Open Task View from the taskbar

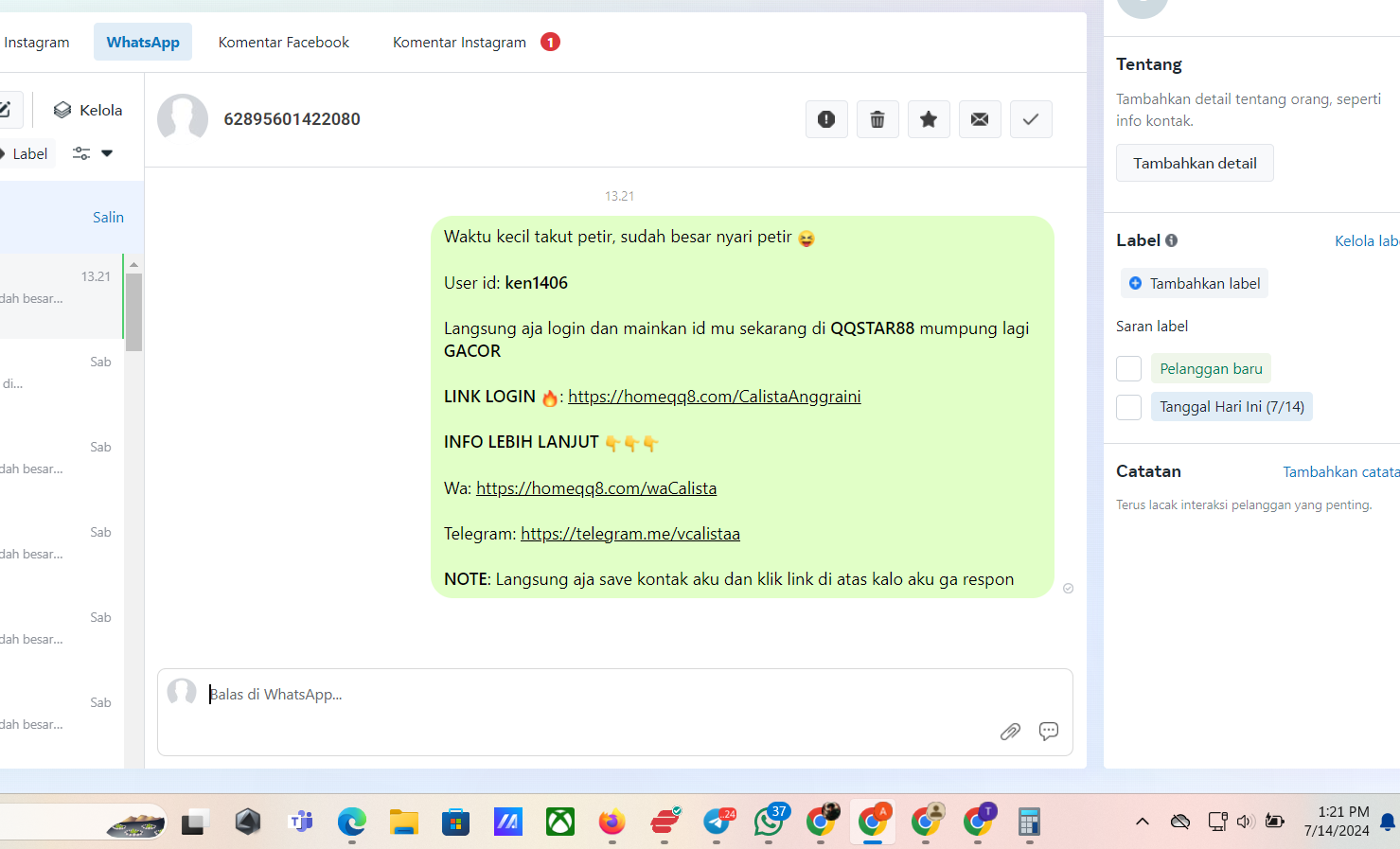tap(194, 822)
